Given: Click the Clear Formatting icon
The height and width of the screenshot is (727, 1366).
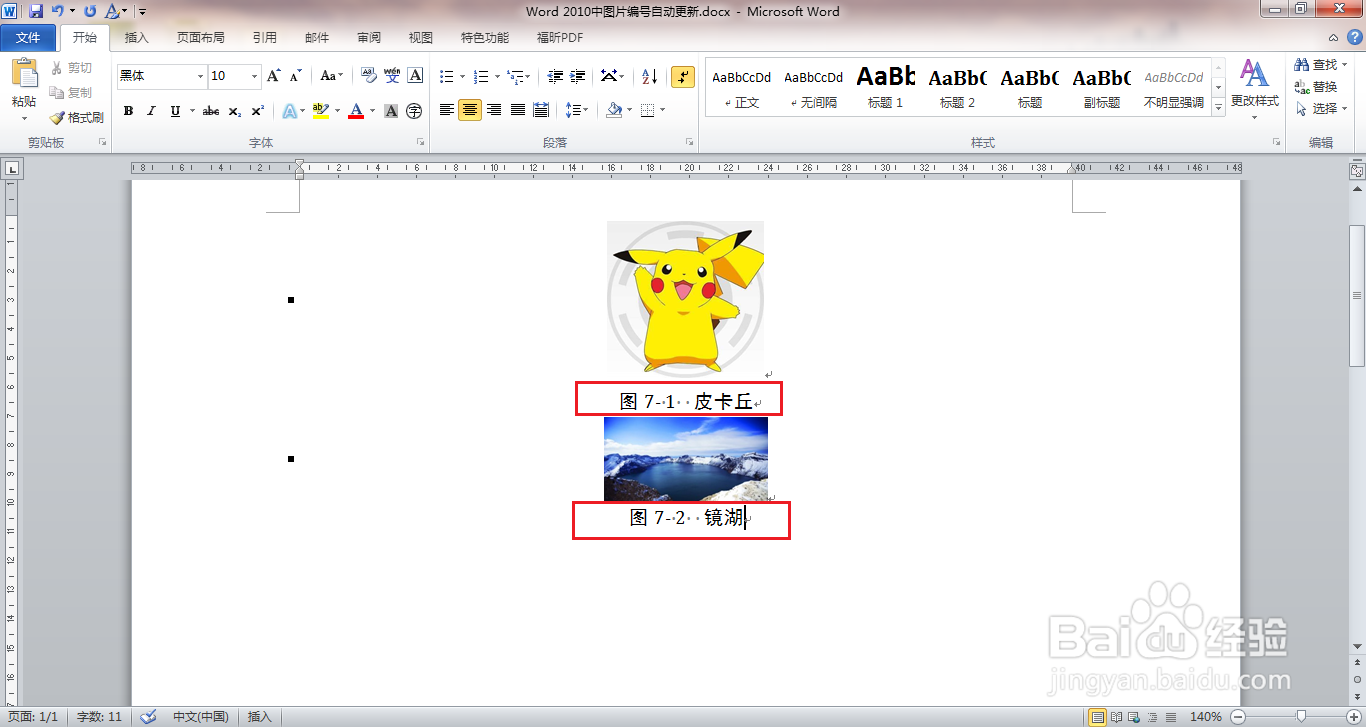Looking at the screenshot, I should coord(368,76).
